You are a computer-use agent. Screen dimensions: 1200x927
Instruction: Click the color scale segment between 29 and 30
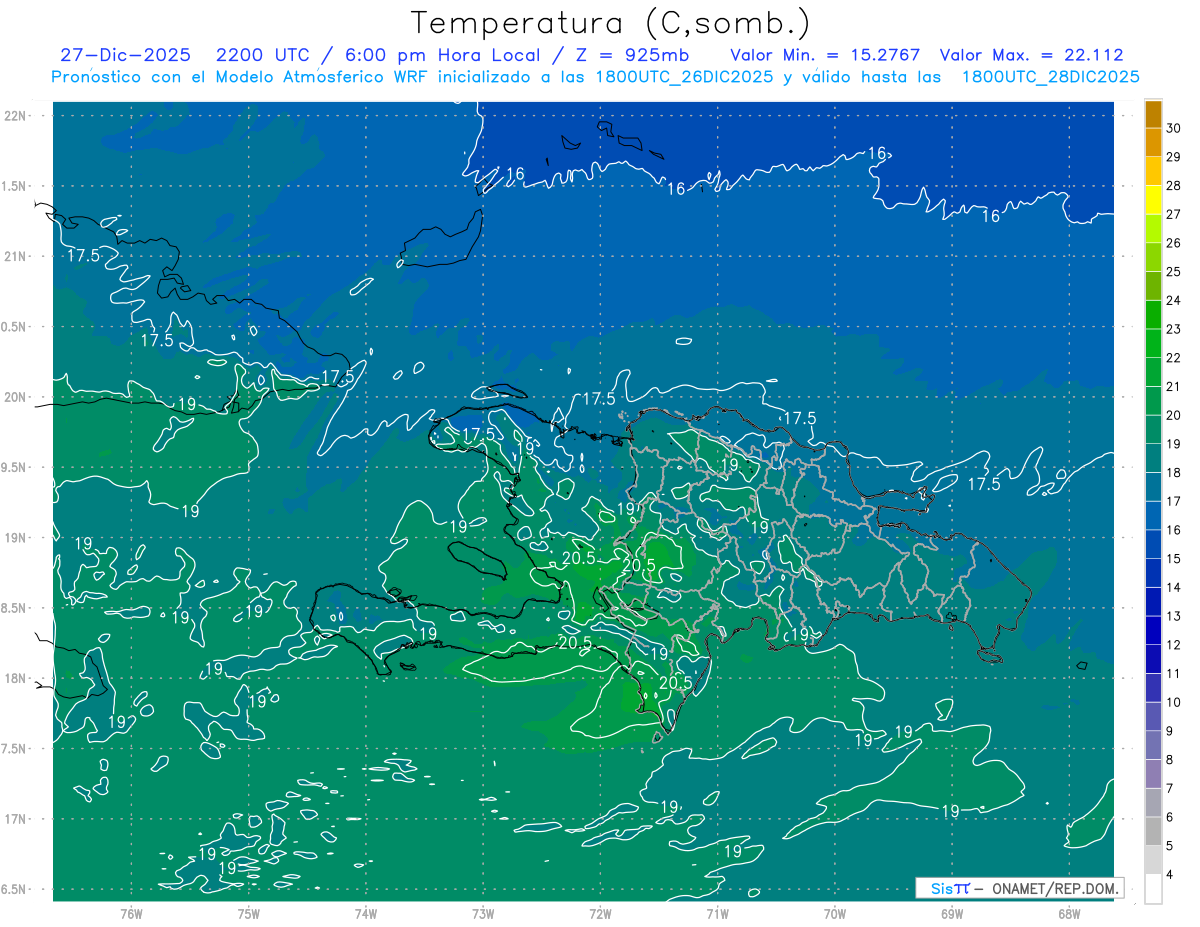pyautogui.click(x=1153, y=143)
